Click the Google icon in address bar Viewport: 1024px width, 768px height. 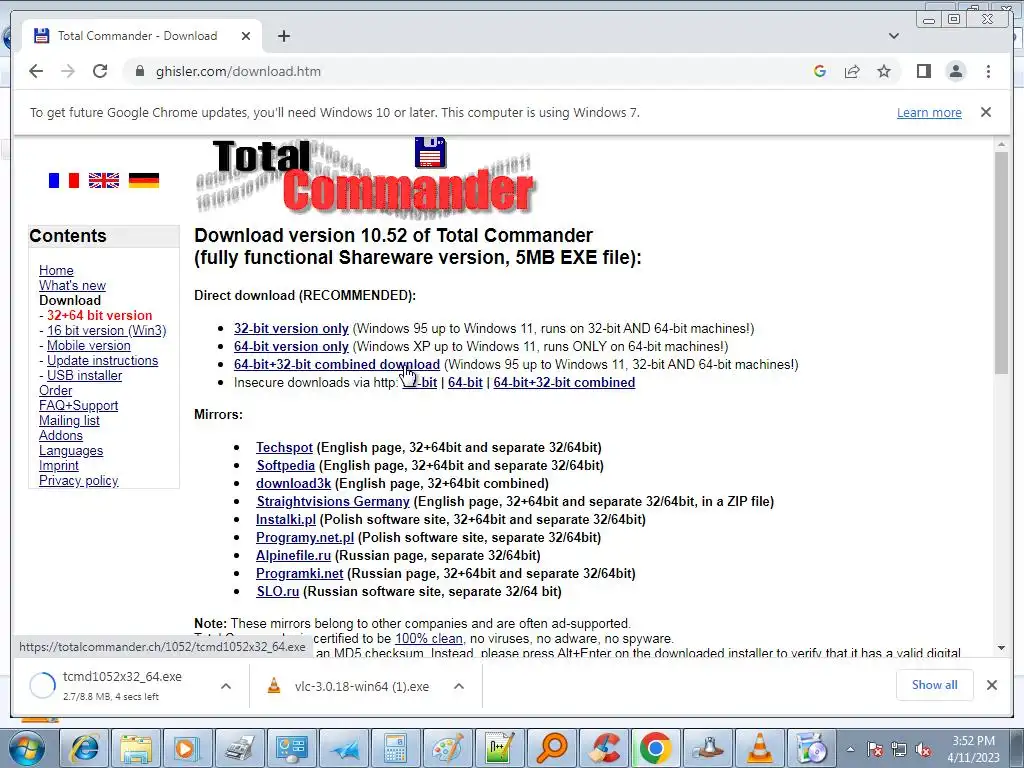coord(820,71)
